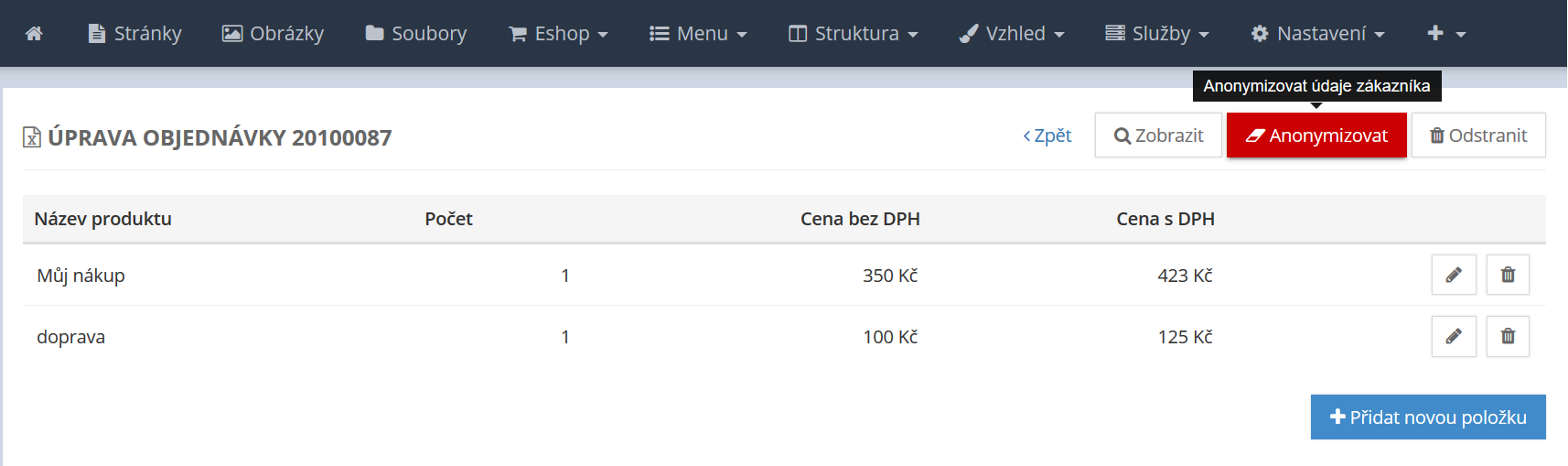This screenshot has height=466, width=1568.
Task: Go back via the Zpět link
Action: point(1047,135)
